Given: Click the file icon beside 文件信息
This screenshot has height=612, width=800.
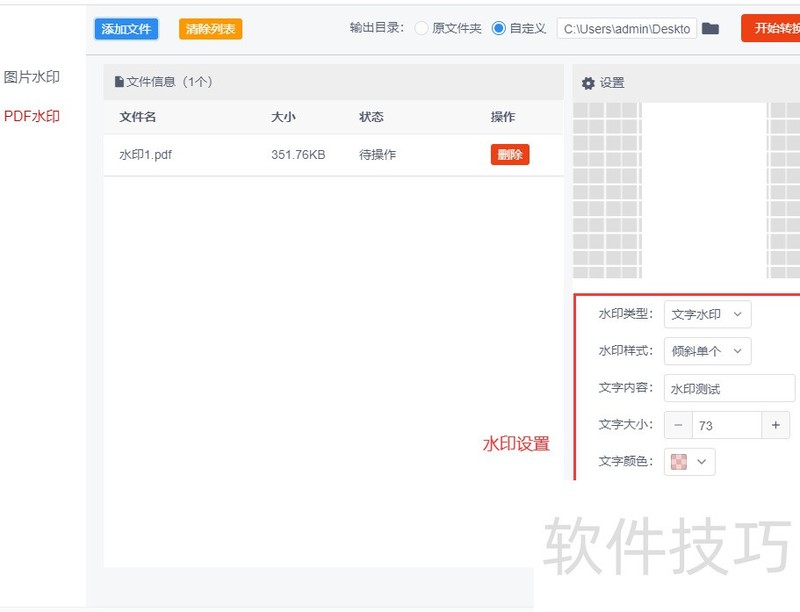Looking at the screenshot, I should coord(119,82).
